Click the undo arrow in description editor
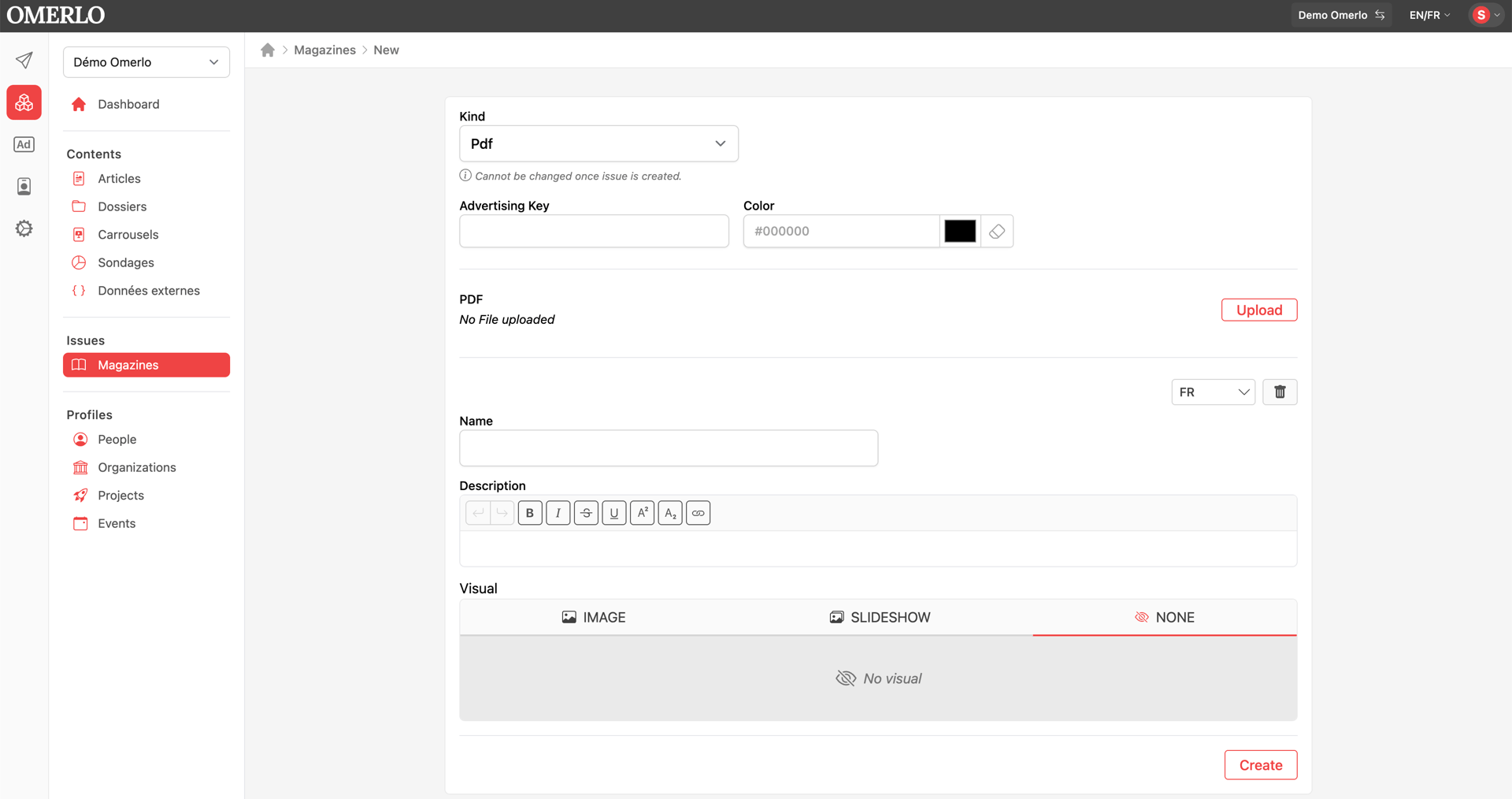 point(478,513)
